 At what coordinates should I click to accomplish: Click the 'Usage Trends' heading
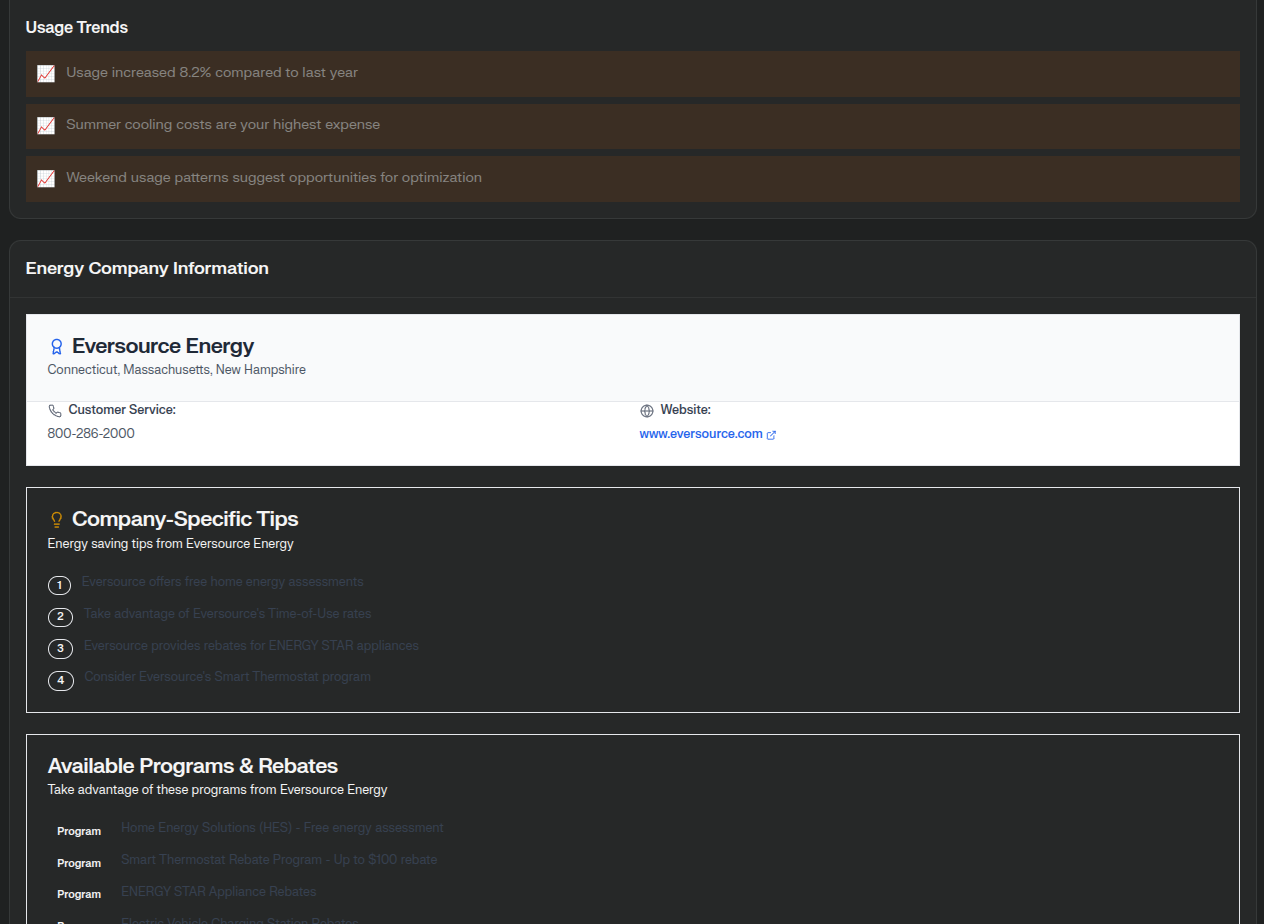tap(77, 28)
